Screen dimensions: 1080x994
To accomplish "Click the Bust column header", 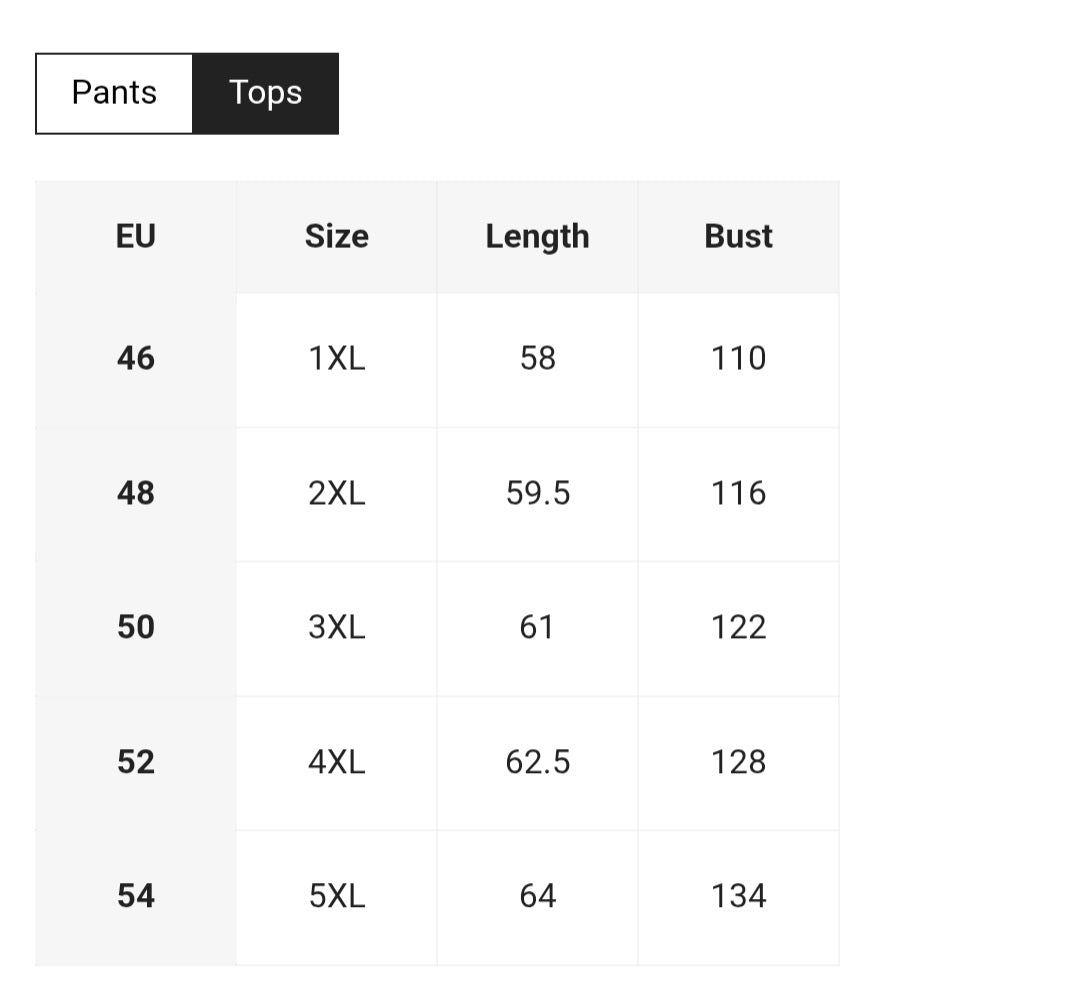I will click(x=738, y=237).
